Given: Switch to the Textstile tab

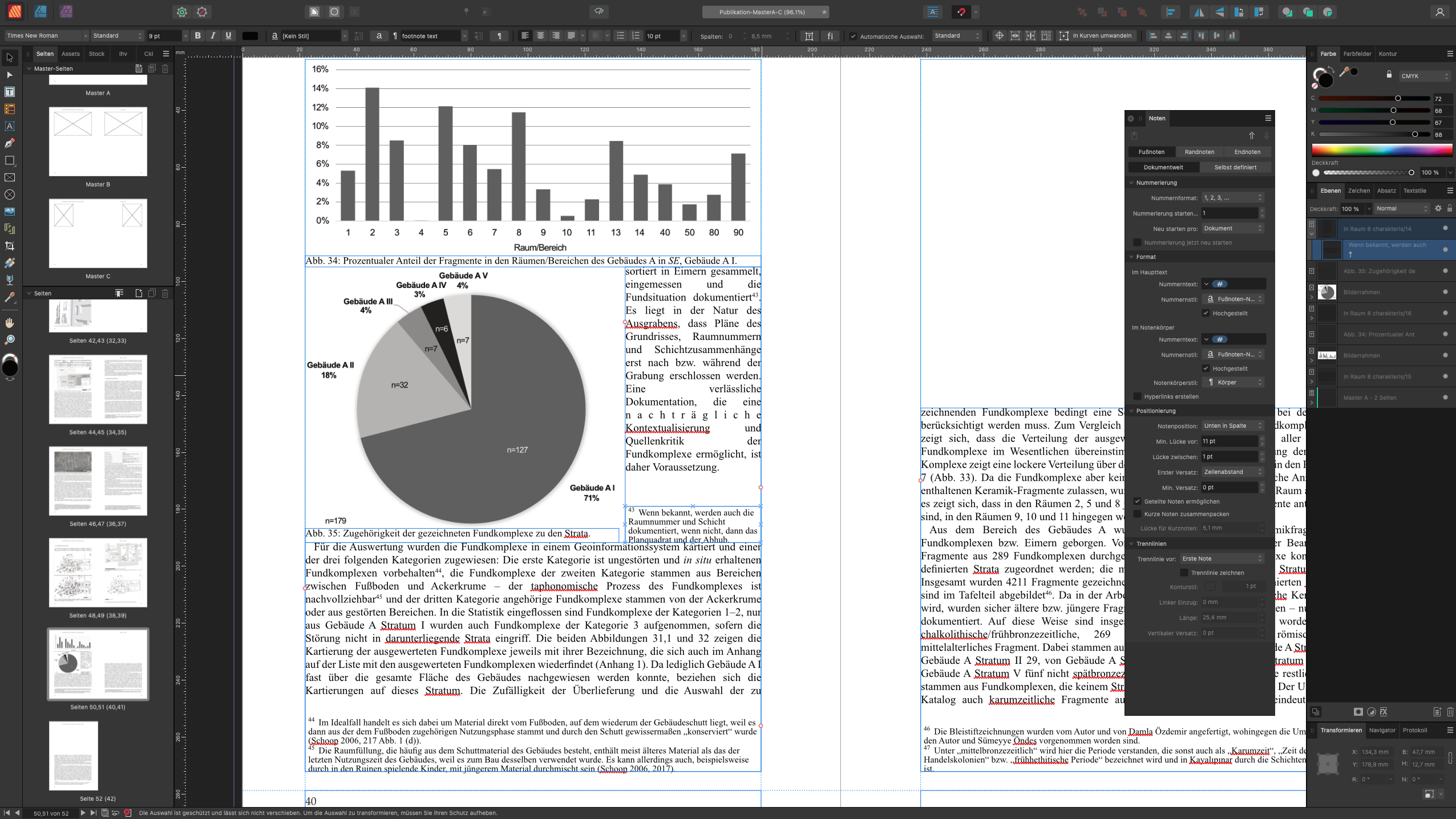Looking at the screenshot, I should (1414, 190).
